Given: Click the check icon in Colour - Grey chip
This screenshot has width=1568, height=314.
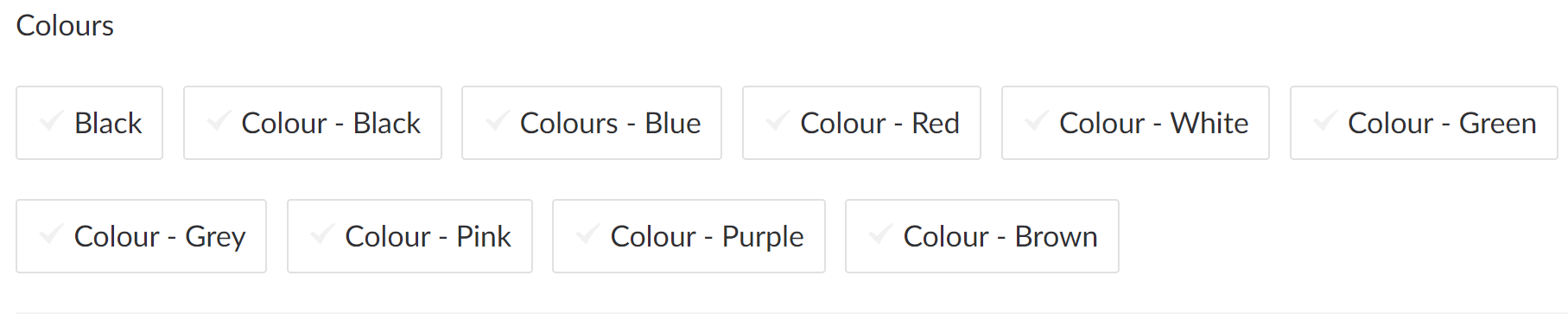Looking at the screenshot, I should [51, 234].
